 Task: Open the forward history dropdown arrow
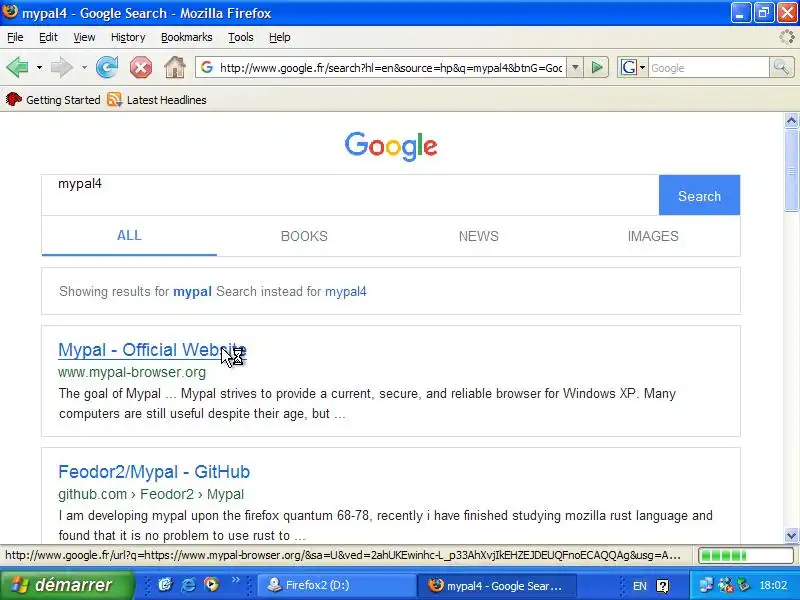point(84,67)
